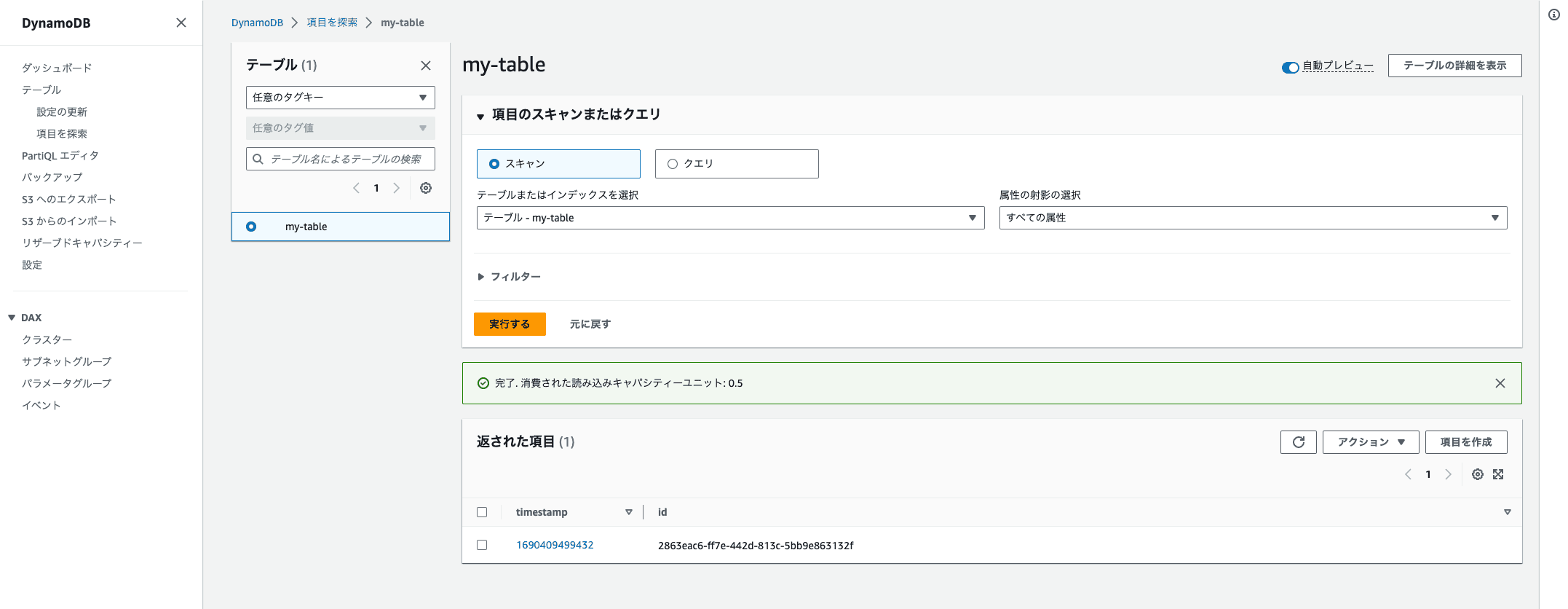
Task: Open 任意のタグ値 dropdown
Action: point(341,128)
